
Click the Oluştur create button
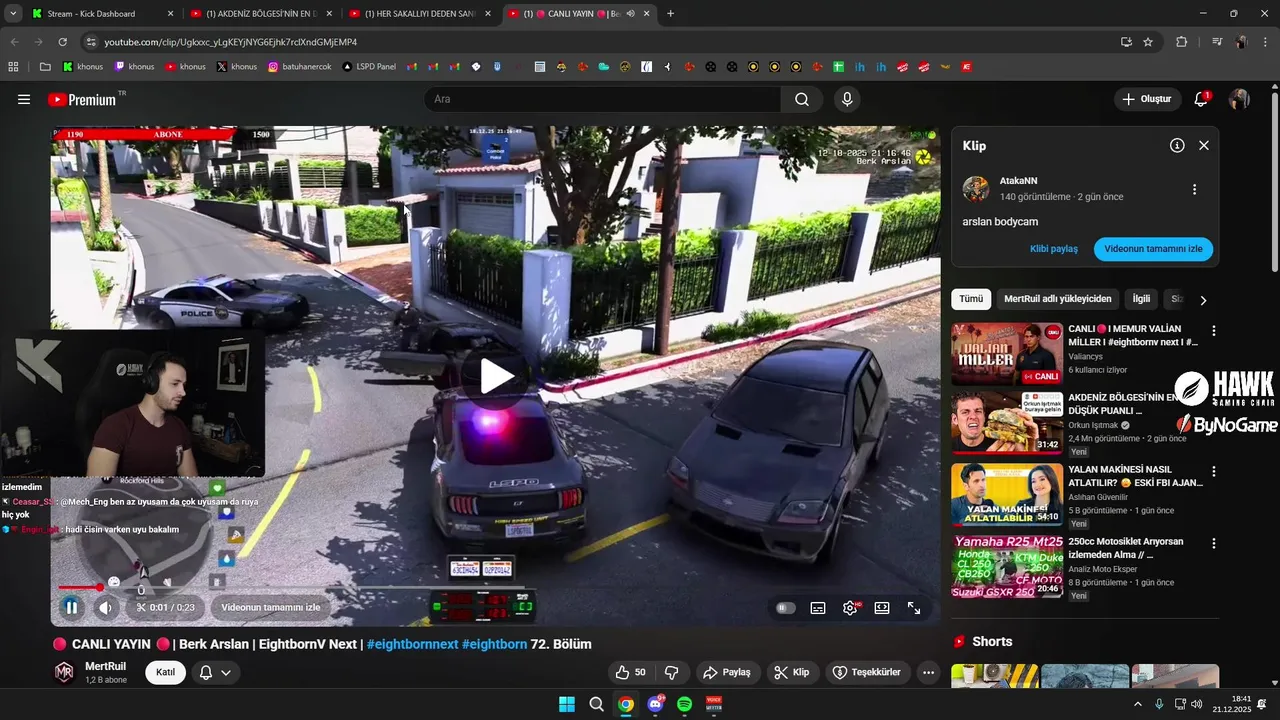pyautogui.click(x=1146, y=99)
